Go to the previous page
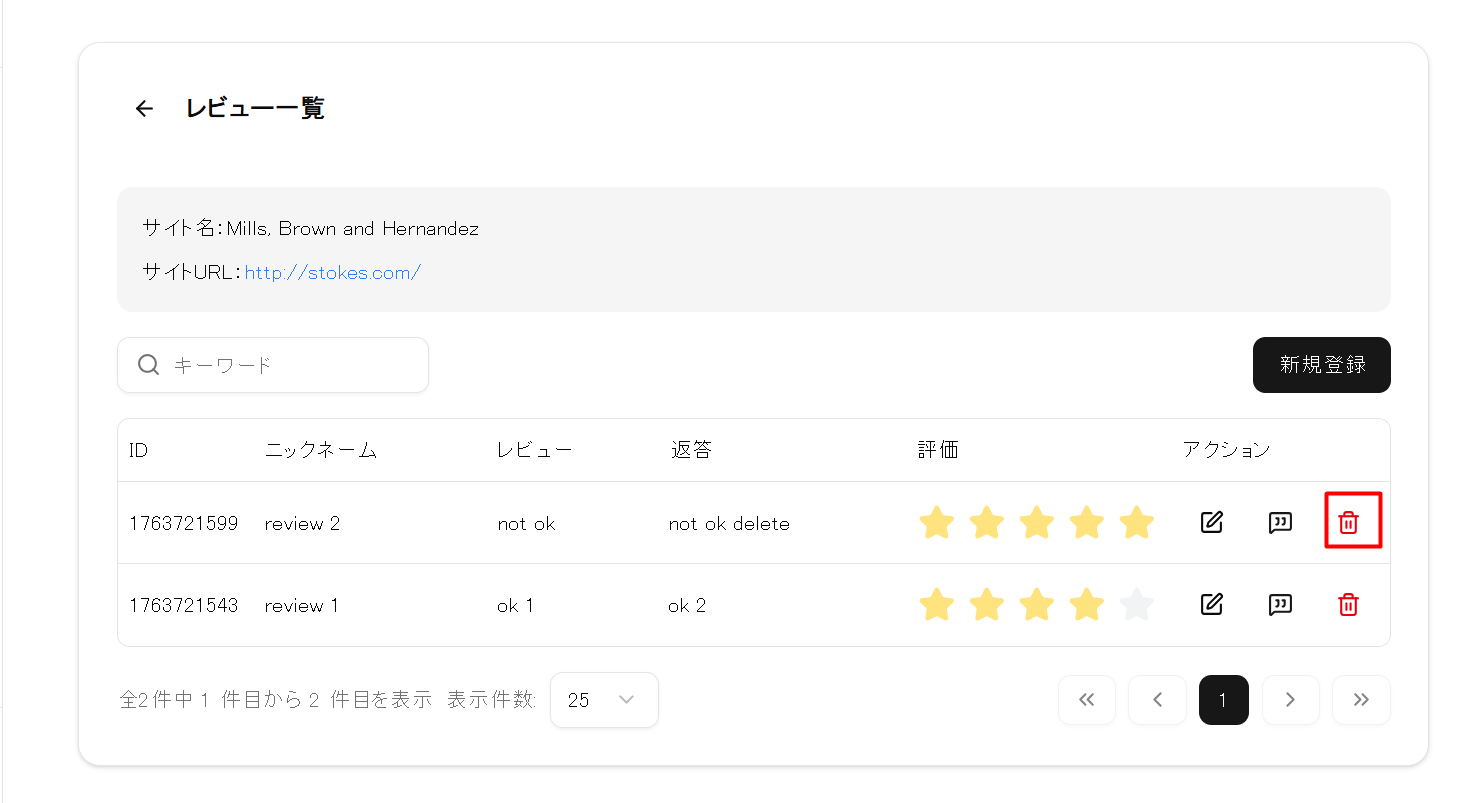Image resolution: width=1475 pixels, height=803 pixels. 1157,700
